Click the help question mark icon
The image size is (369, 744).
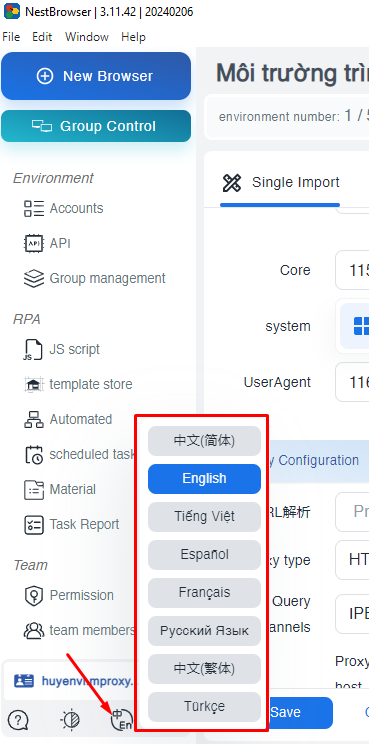coord(18,721)
